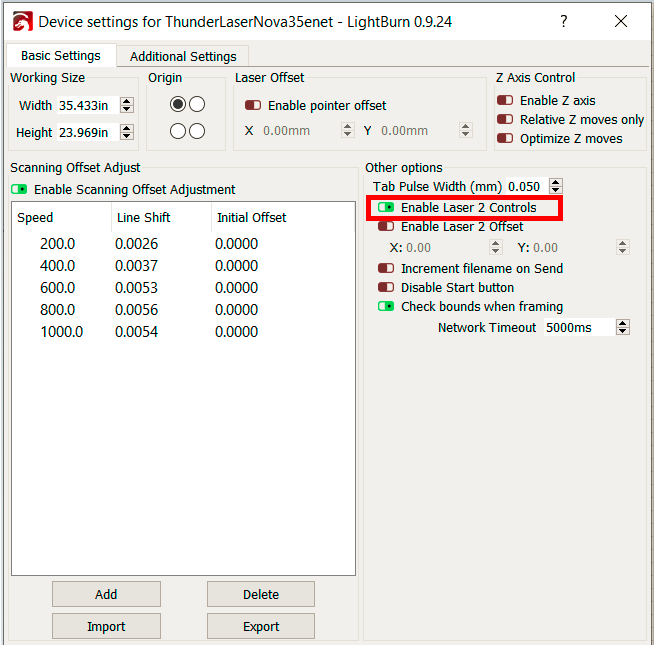654x645 pixels.
Task: Decrease Width with the down stepper arrow
Action: 126,109
